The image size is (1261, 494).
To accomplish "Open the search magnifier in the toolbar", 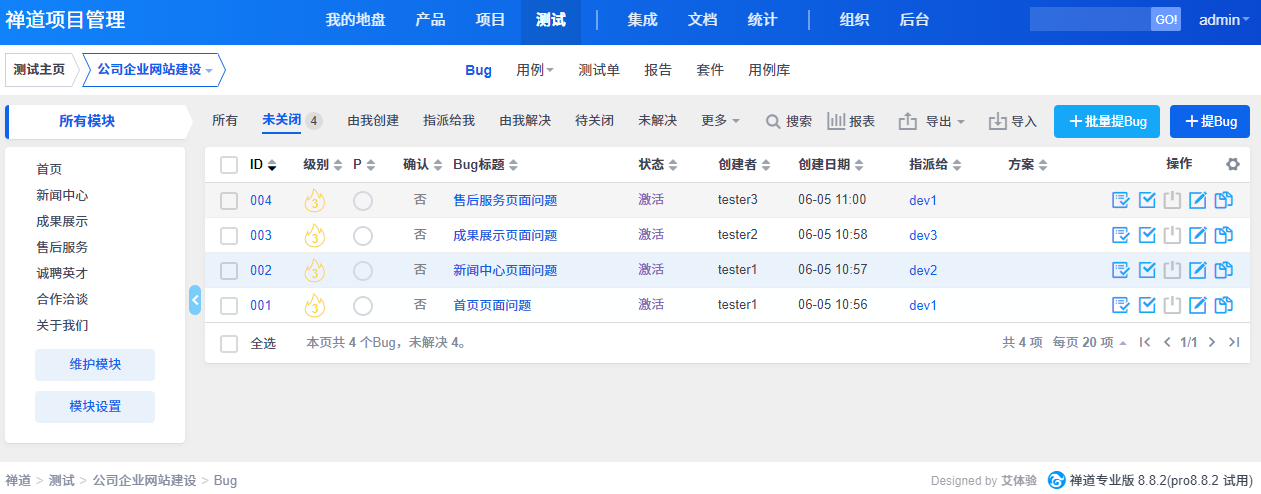I will coord(773,121).
